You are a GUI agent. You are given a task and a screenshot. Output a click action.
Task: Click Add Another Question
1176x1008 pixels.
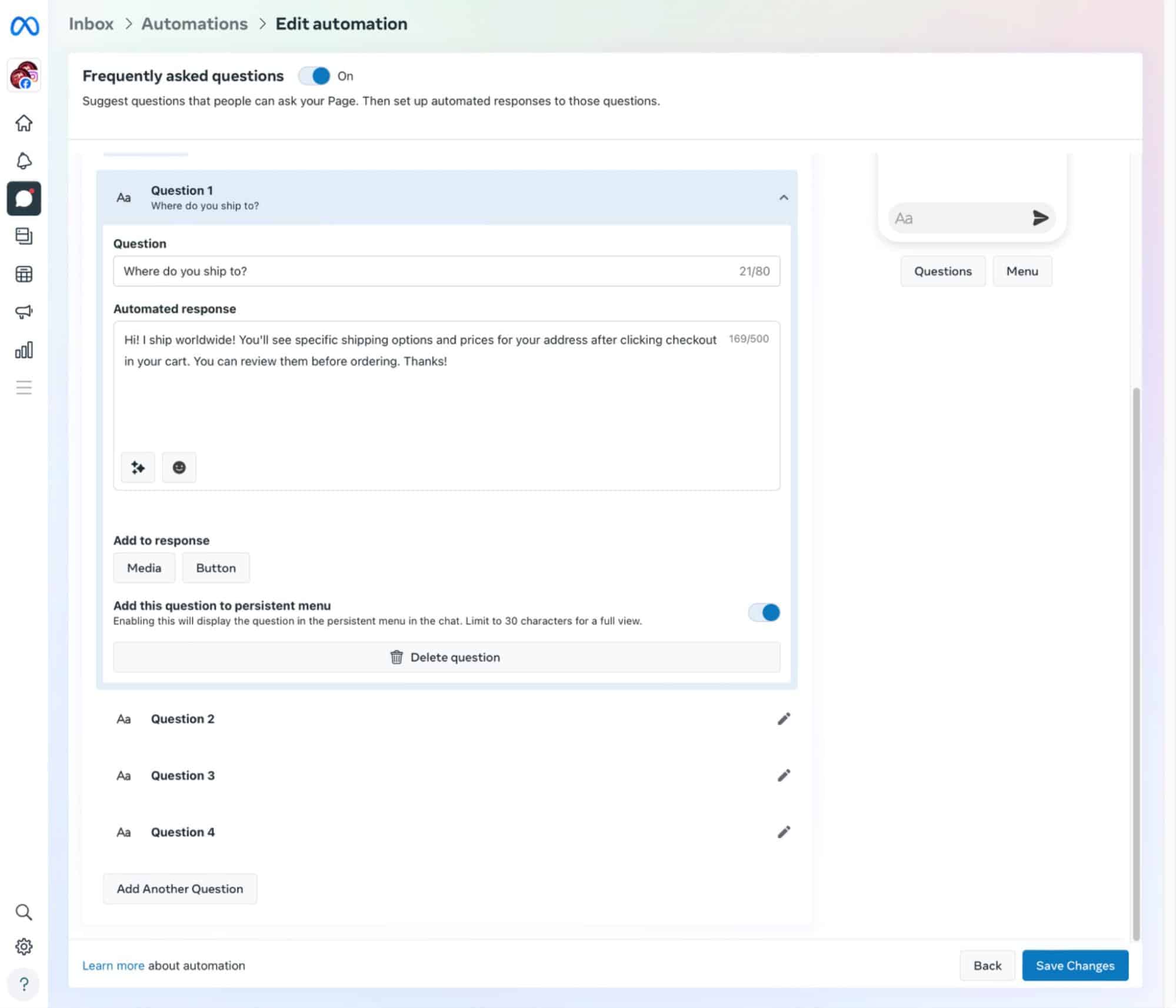179,889
